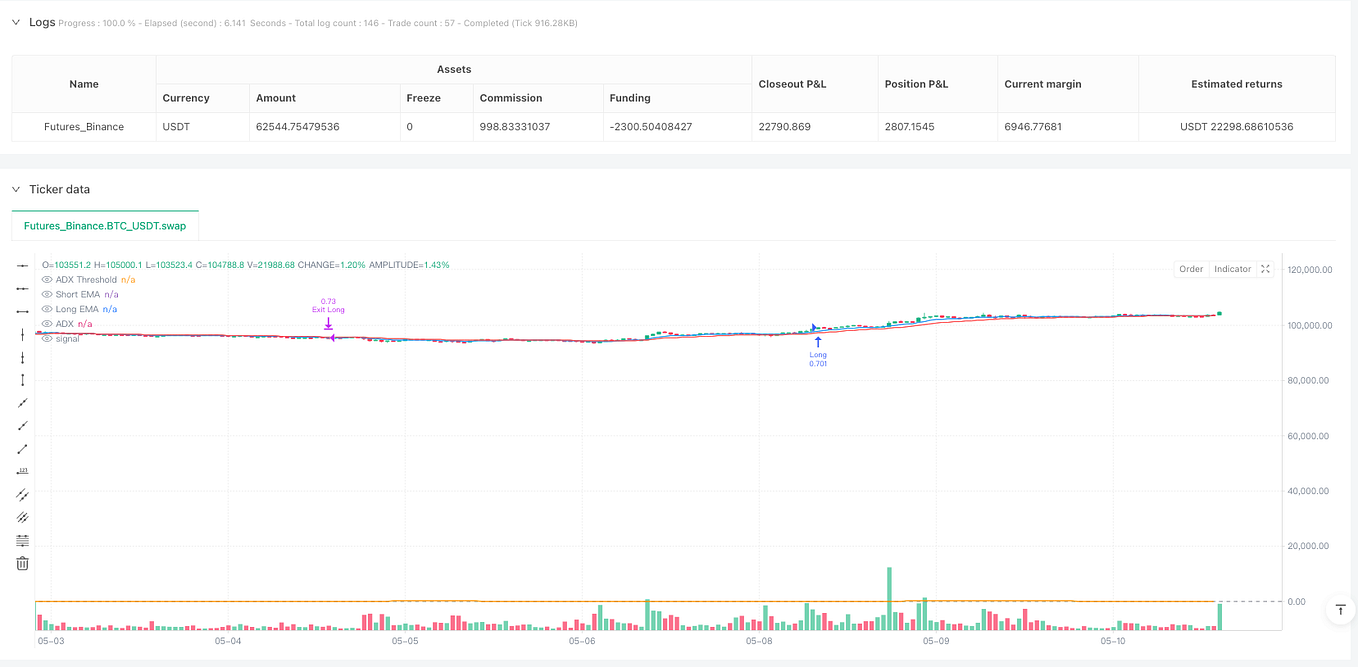Viewport: 1358px width, 667px height.
Task: Toggle the signal series visibility
Action: pos(46,338)
